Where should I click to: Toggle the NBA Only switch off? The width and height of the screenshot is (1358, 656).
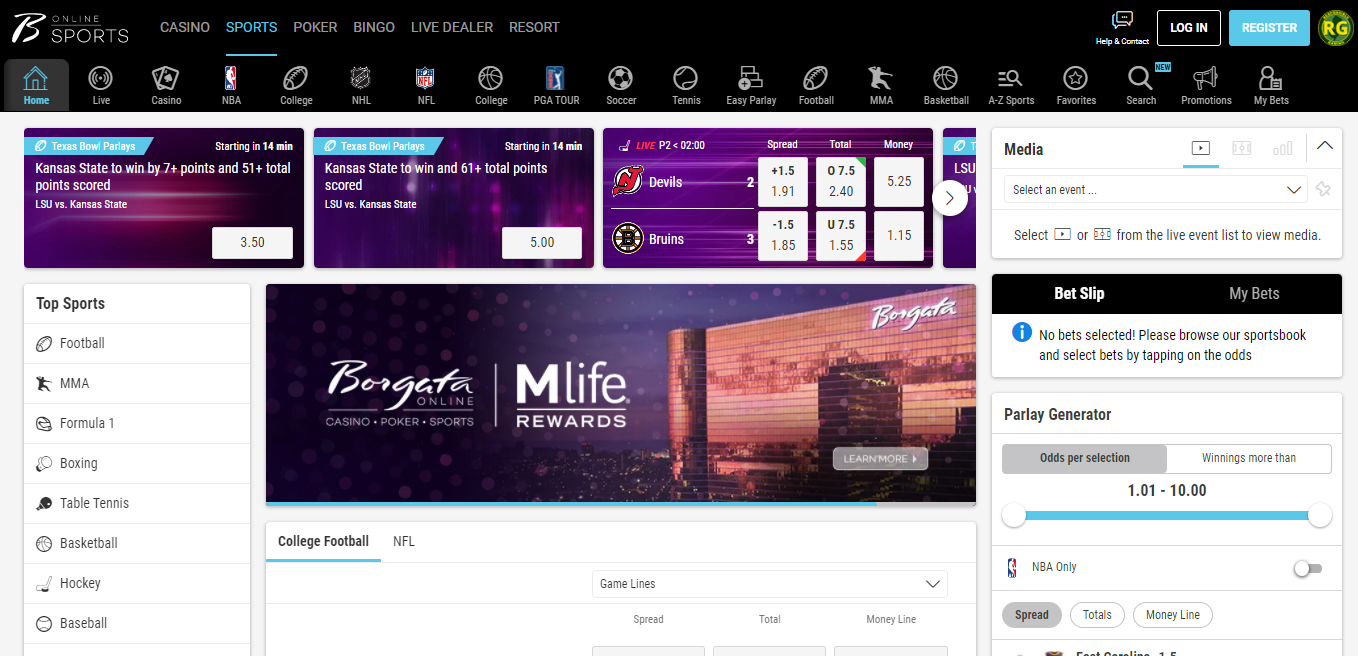point(1307,567)
